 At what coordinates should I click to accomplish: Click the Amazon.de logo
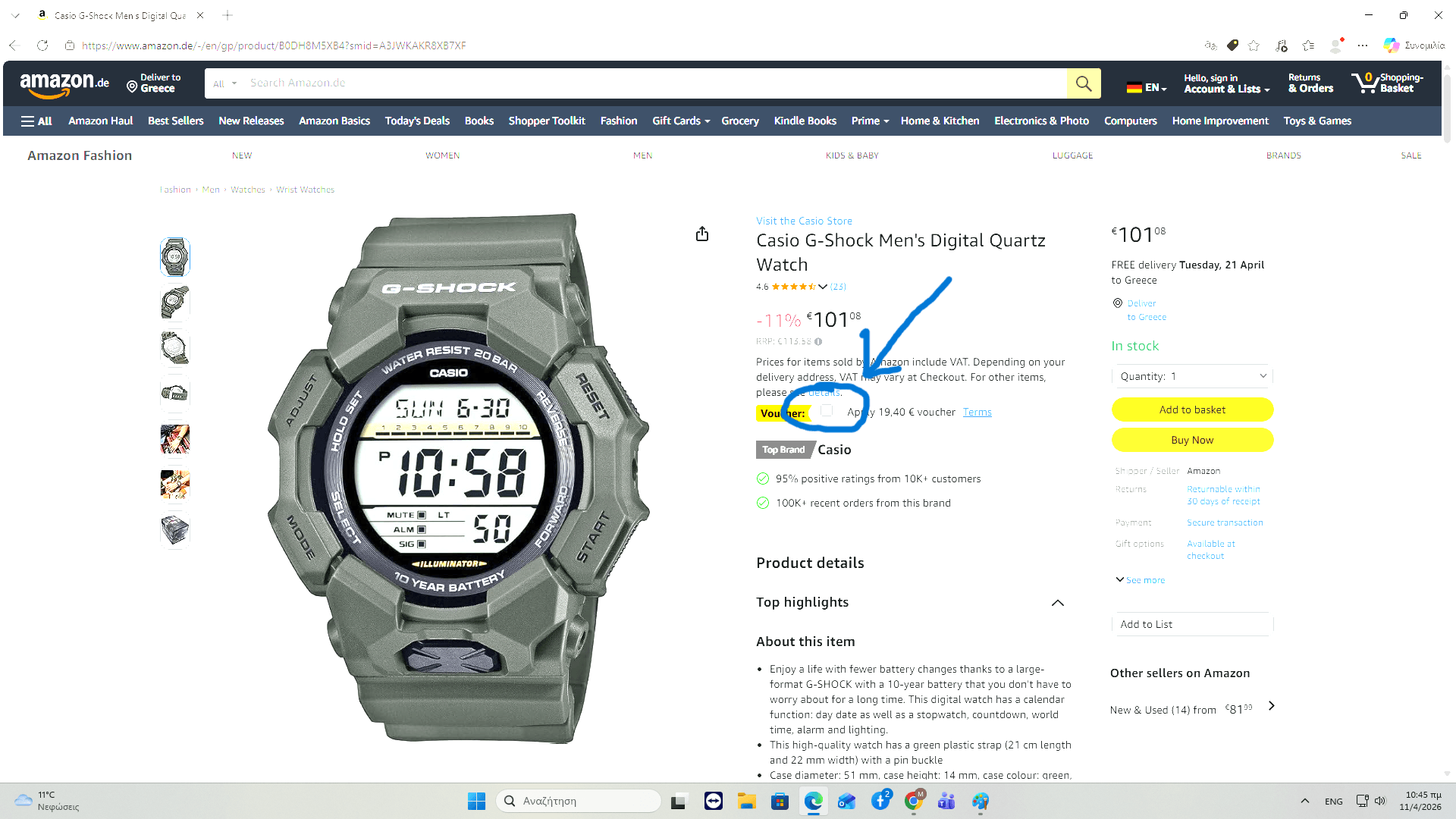(64, 85)
